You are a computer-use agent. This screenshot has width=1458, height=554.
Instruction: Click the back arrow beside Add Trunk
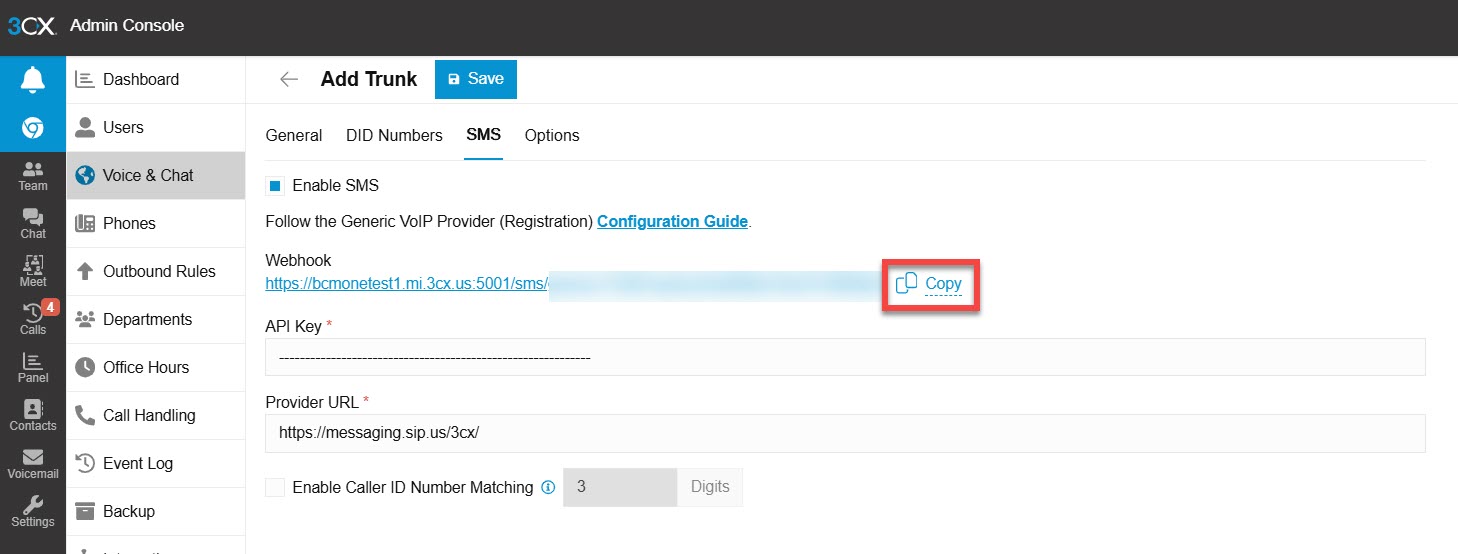pyautogui.click(x=289, y=79)
